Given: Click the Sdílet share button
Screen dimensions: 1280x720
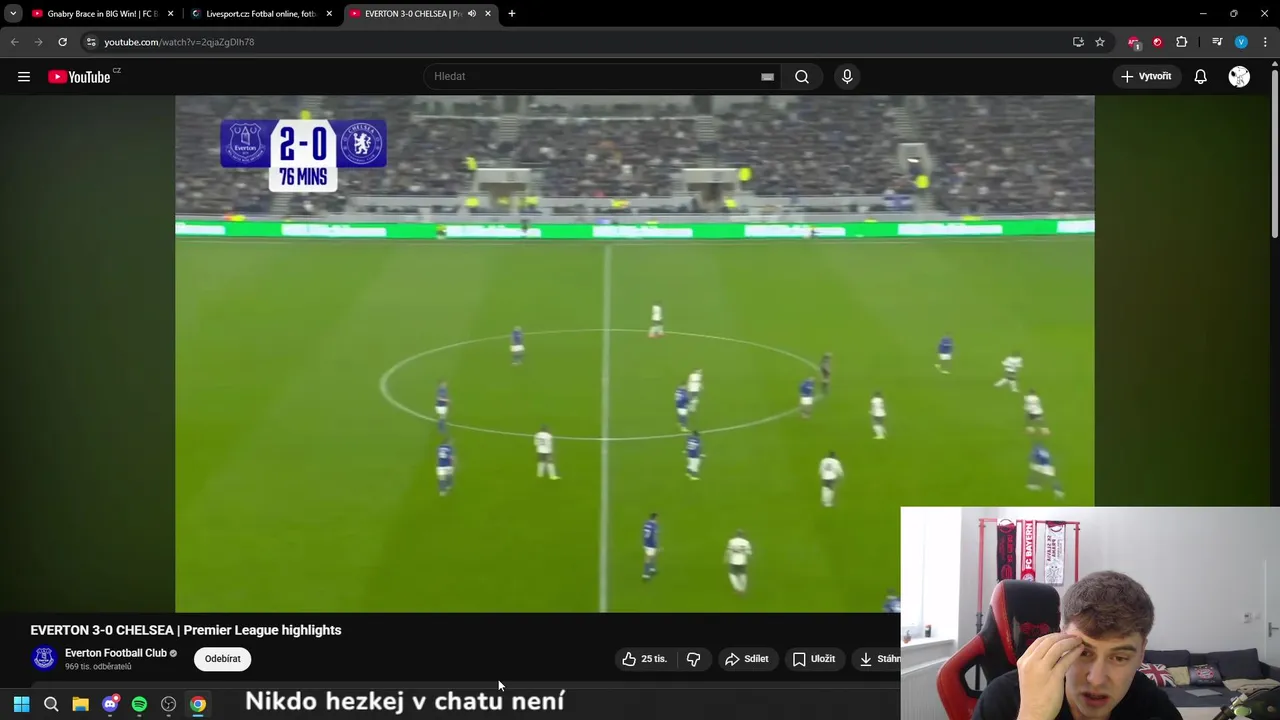Looking at the screenshot, I should click(x=746, y=659).
